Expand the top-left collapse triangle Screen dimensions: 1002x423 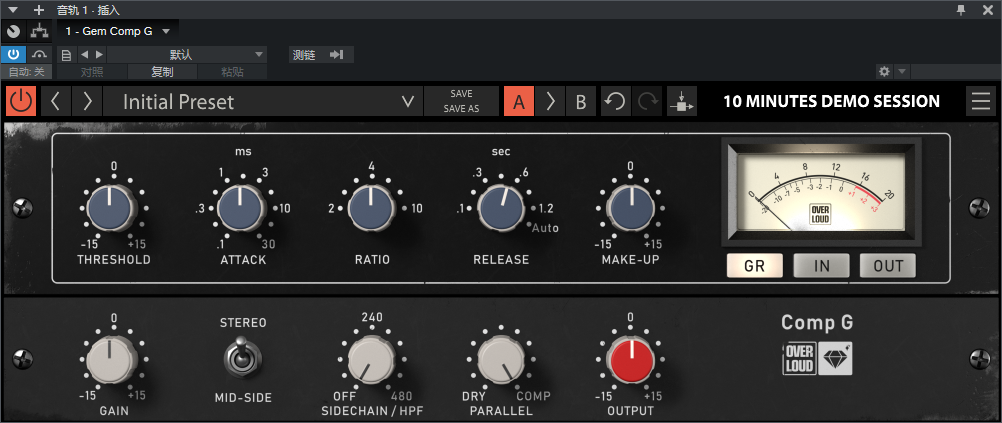[13, 10]
